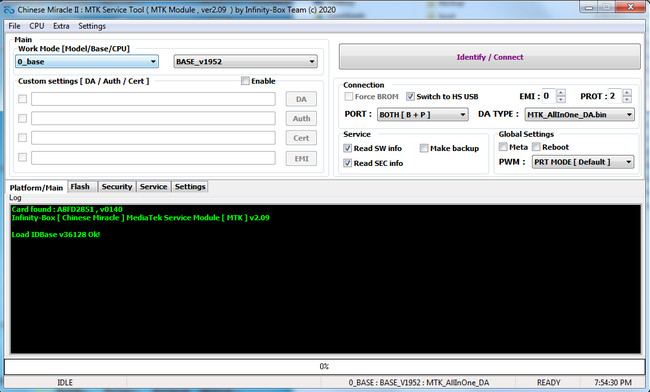
Task: Click the 0% progress bar
Action: coord(325,366)
